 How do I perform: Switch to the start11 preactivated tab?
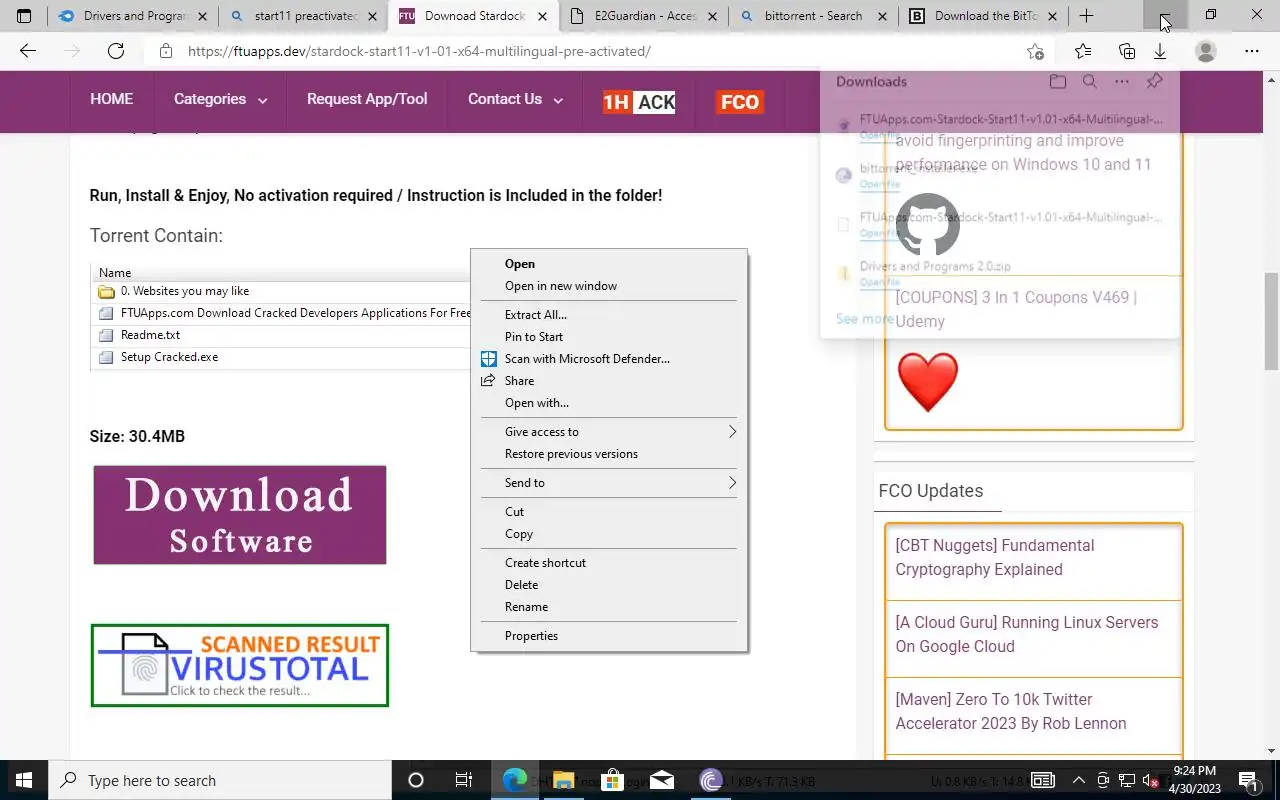pyautogui.click(x=302, y=16)
